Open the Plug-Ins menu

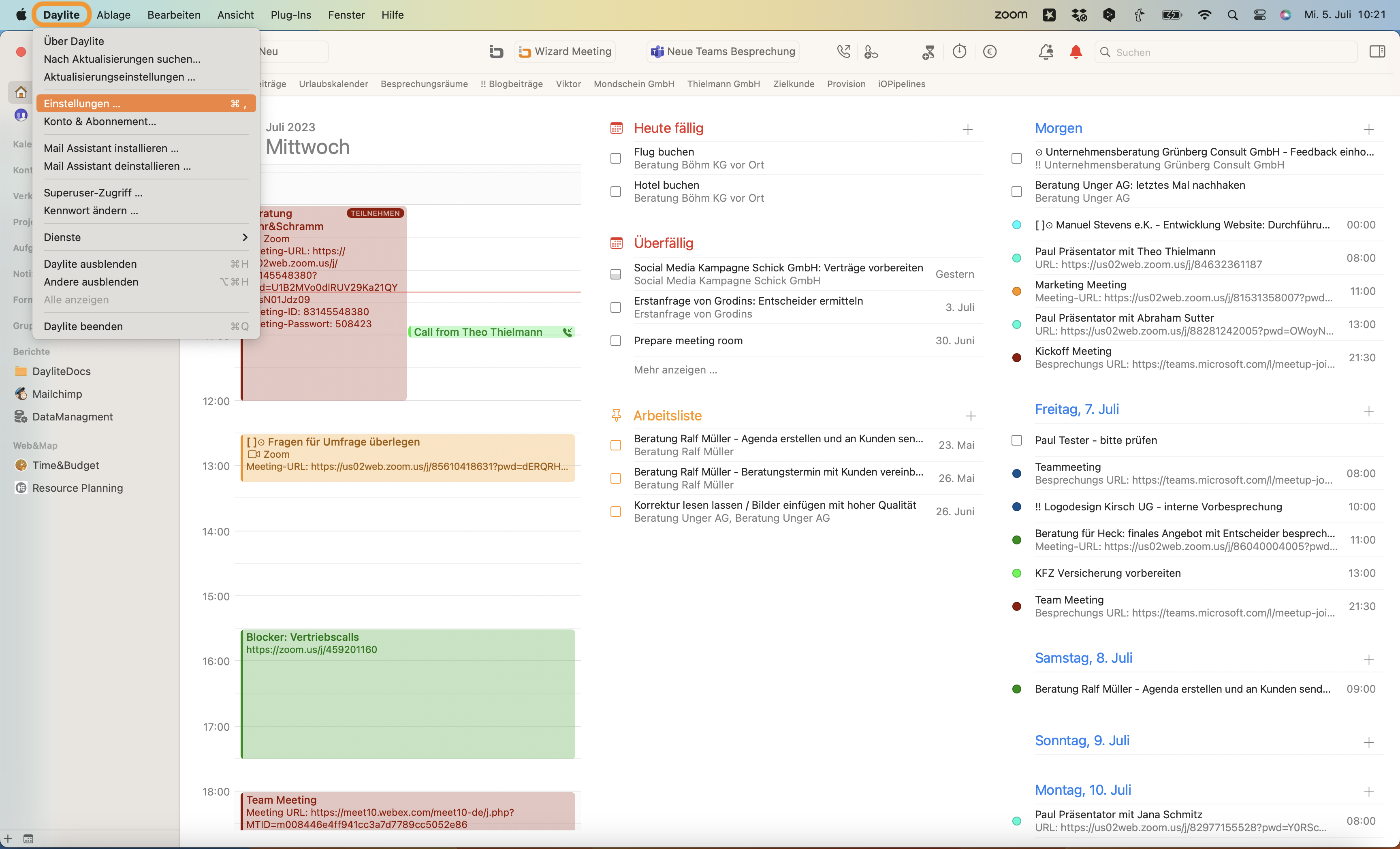pyautogui.click(x=291, y=15)
